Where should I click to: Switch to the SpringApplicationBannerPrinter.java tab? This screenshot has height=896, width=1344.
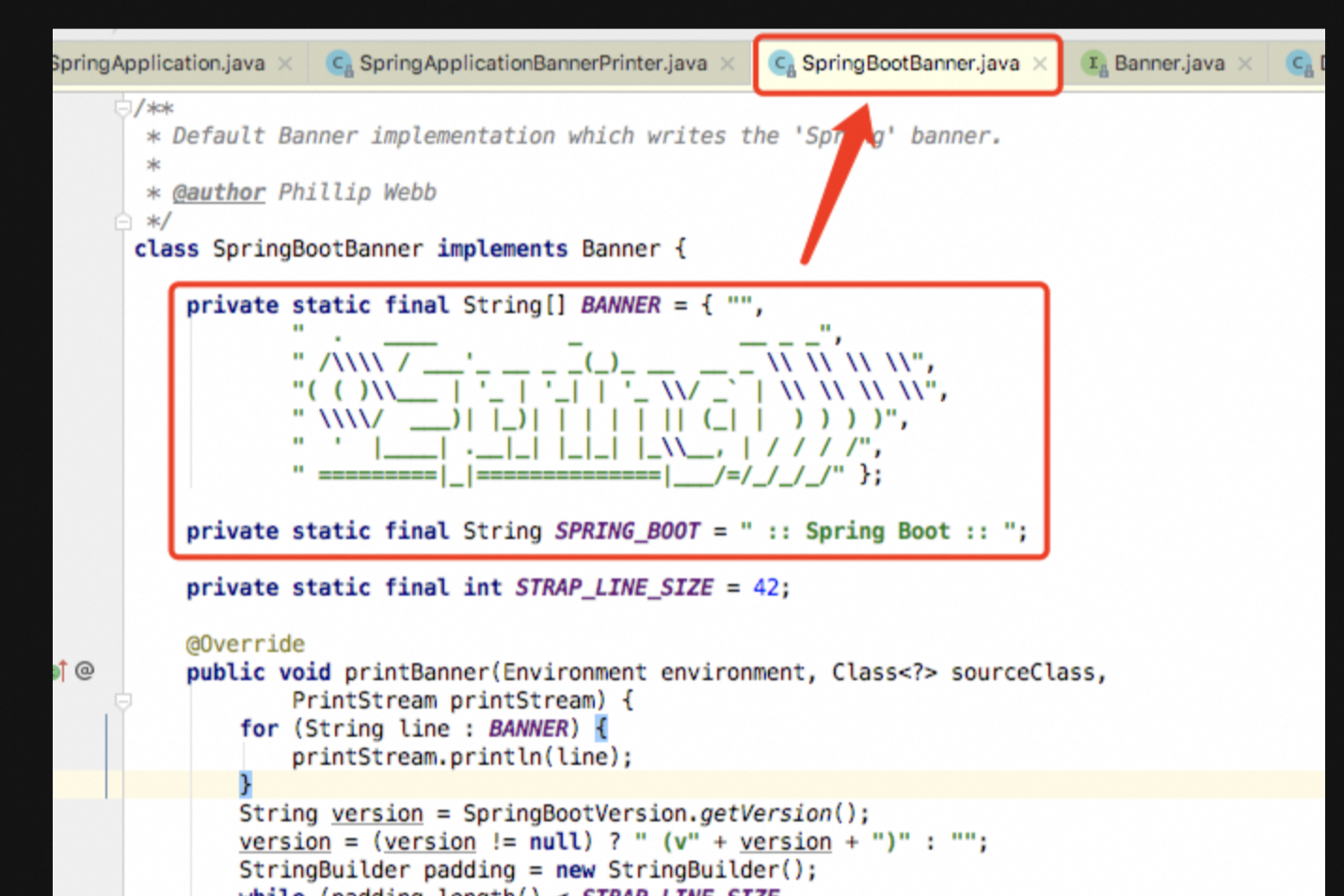click(533, 63)
